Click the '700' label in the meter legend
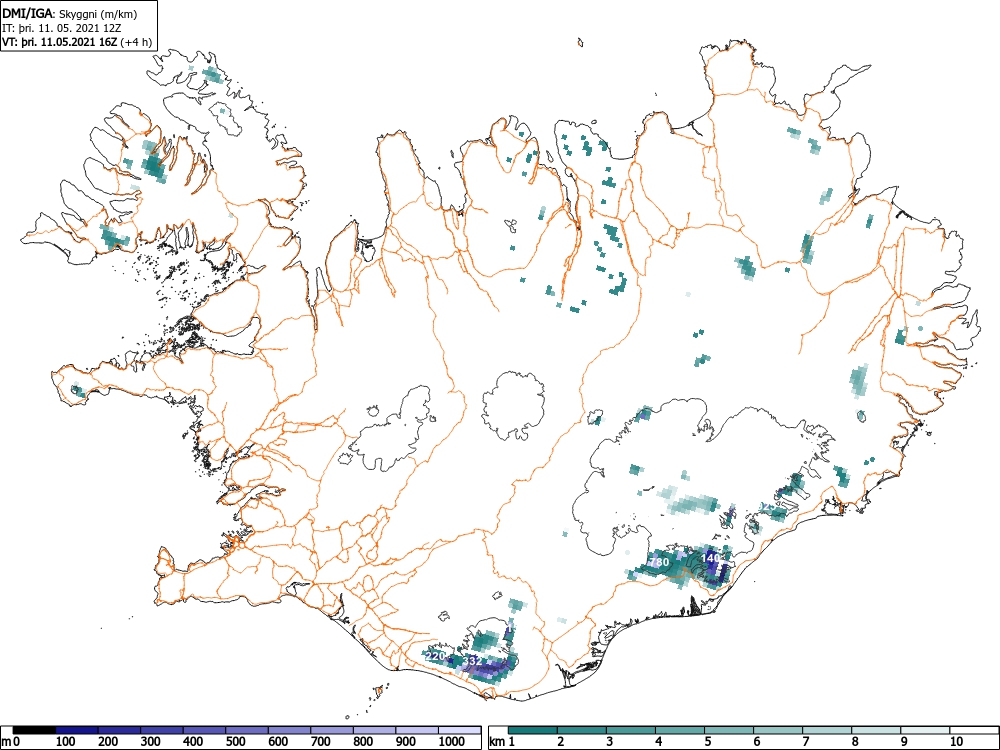 321,742
